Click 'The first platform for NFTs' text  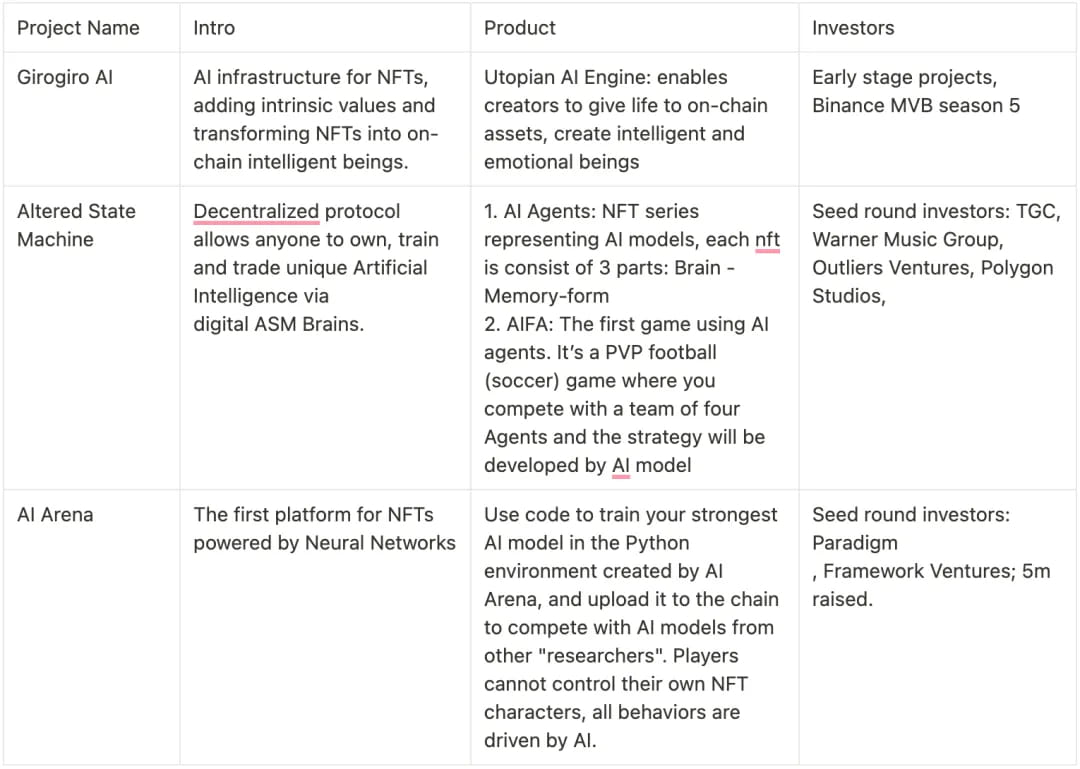coord(313,515)
